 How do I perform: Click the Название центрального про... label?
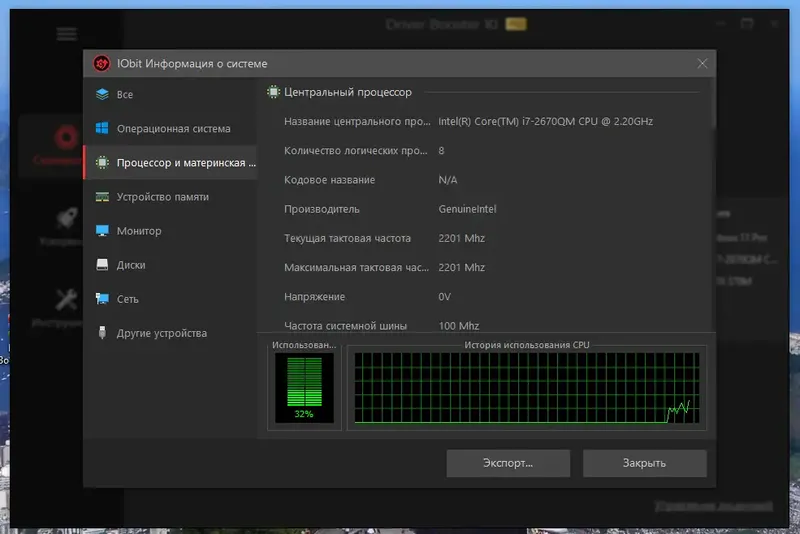coord(357,121)
